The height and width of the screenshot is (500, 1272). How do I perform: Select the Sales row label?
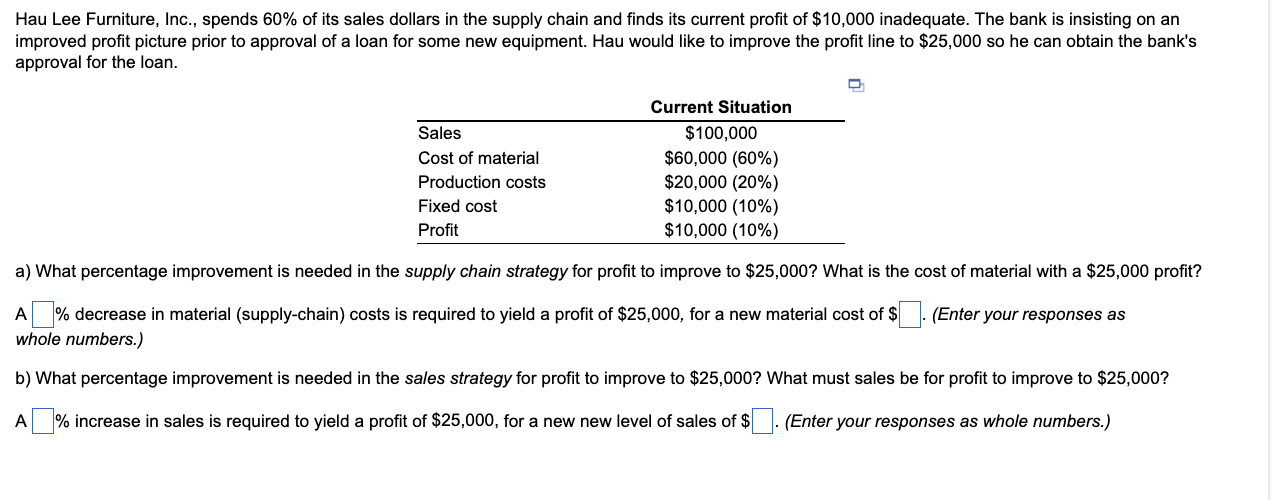pos(440,133)
